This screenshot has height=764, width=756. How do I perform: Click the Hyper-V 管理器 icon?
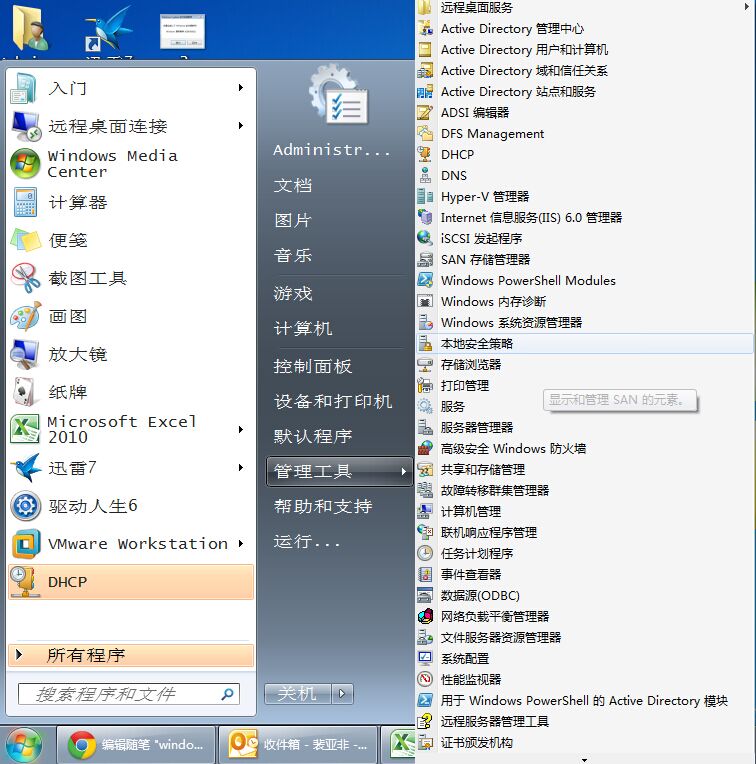[x=425, y=196]
